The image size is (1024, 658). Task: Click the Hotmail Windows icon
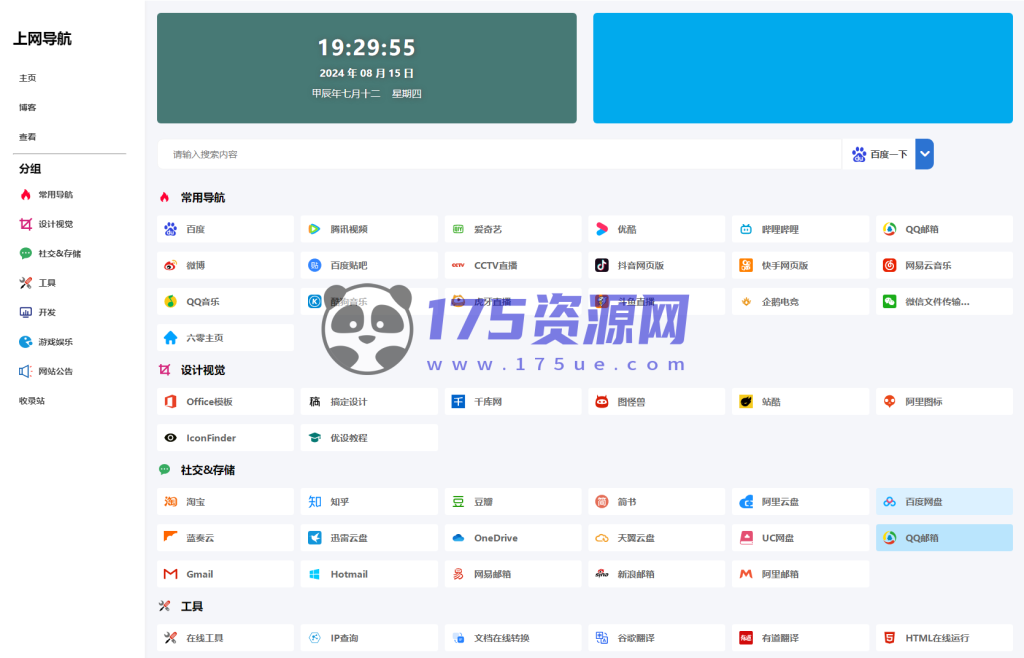click(x=314, y=574)
